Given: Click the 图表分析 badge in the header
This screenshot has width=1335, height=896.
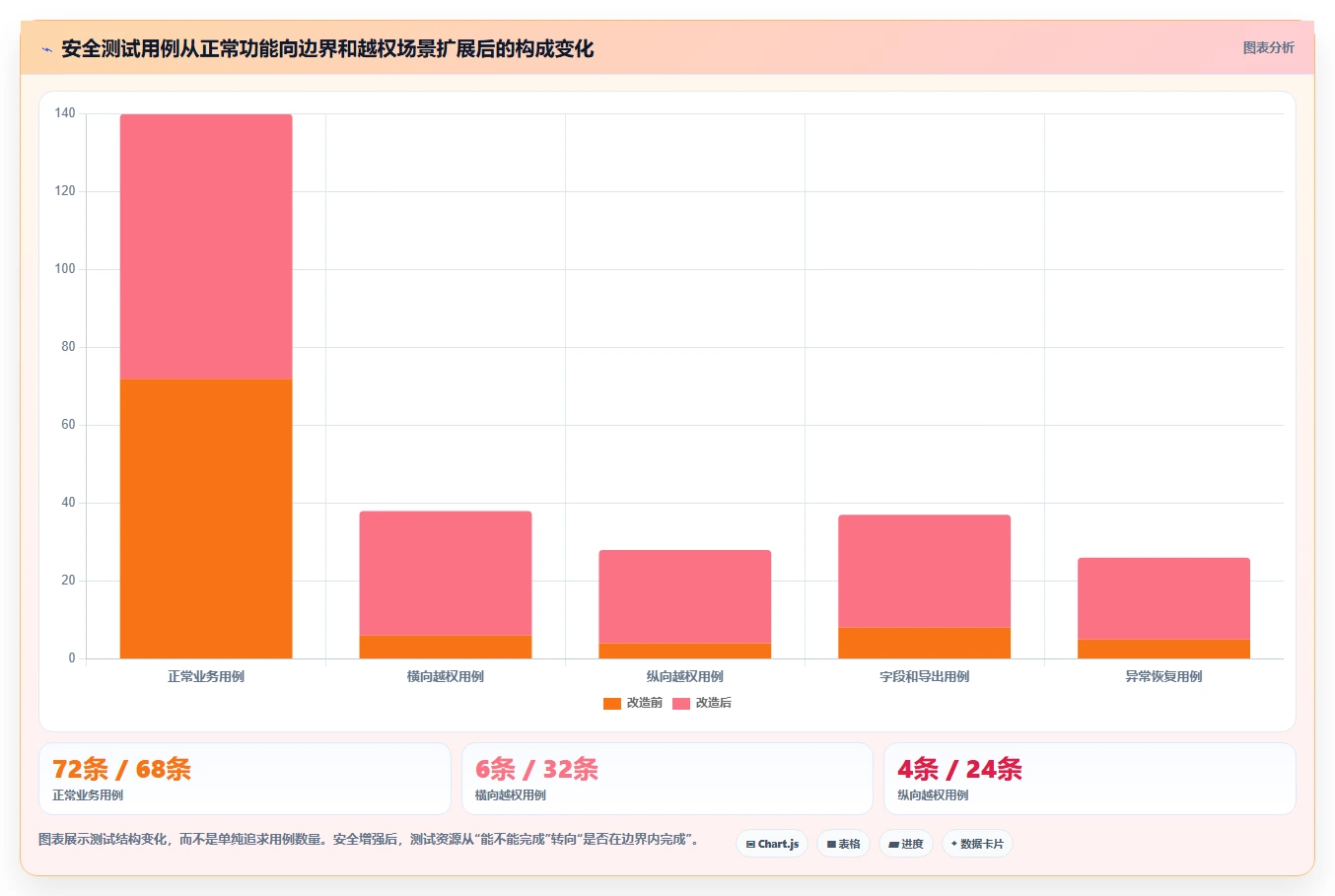Looking at the screenshot, I should click(x=1268, y=47).
